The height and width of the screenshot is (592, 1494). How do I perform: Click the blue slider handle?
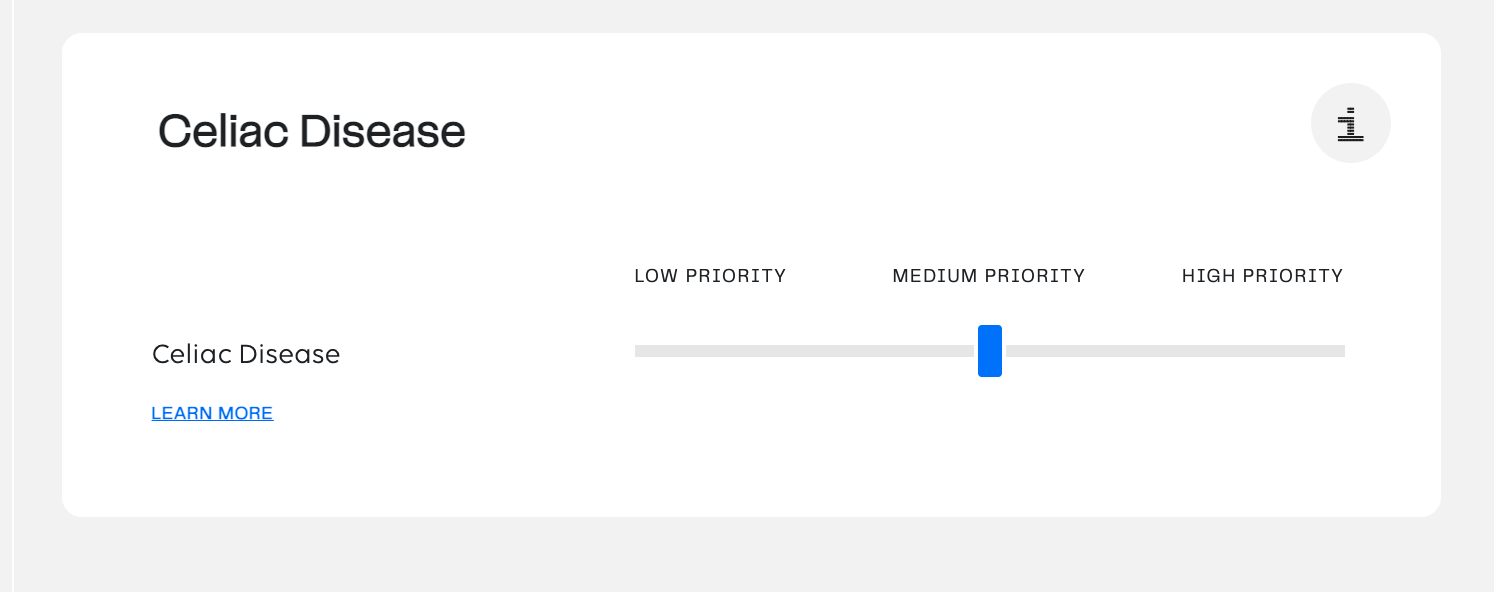pos(990,351)
